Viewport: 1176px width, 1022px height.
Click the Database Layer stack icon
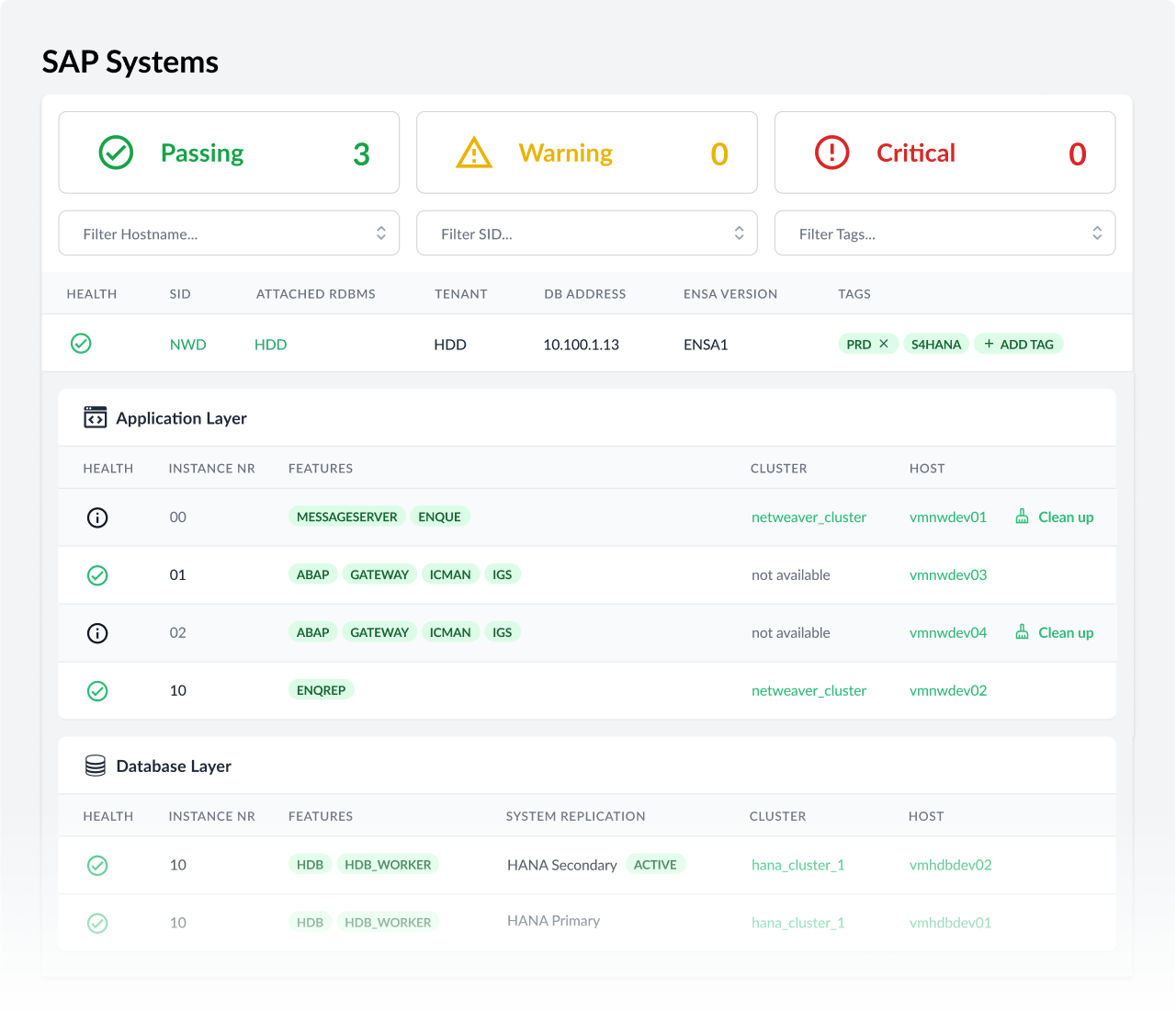pos(96,766)
